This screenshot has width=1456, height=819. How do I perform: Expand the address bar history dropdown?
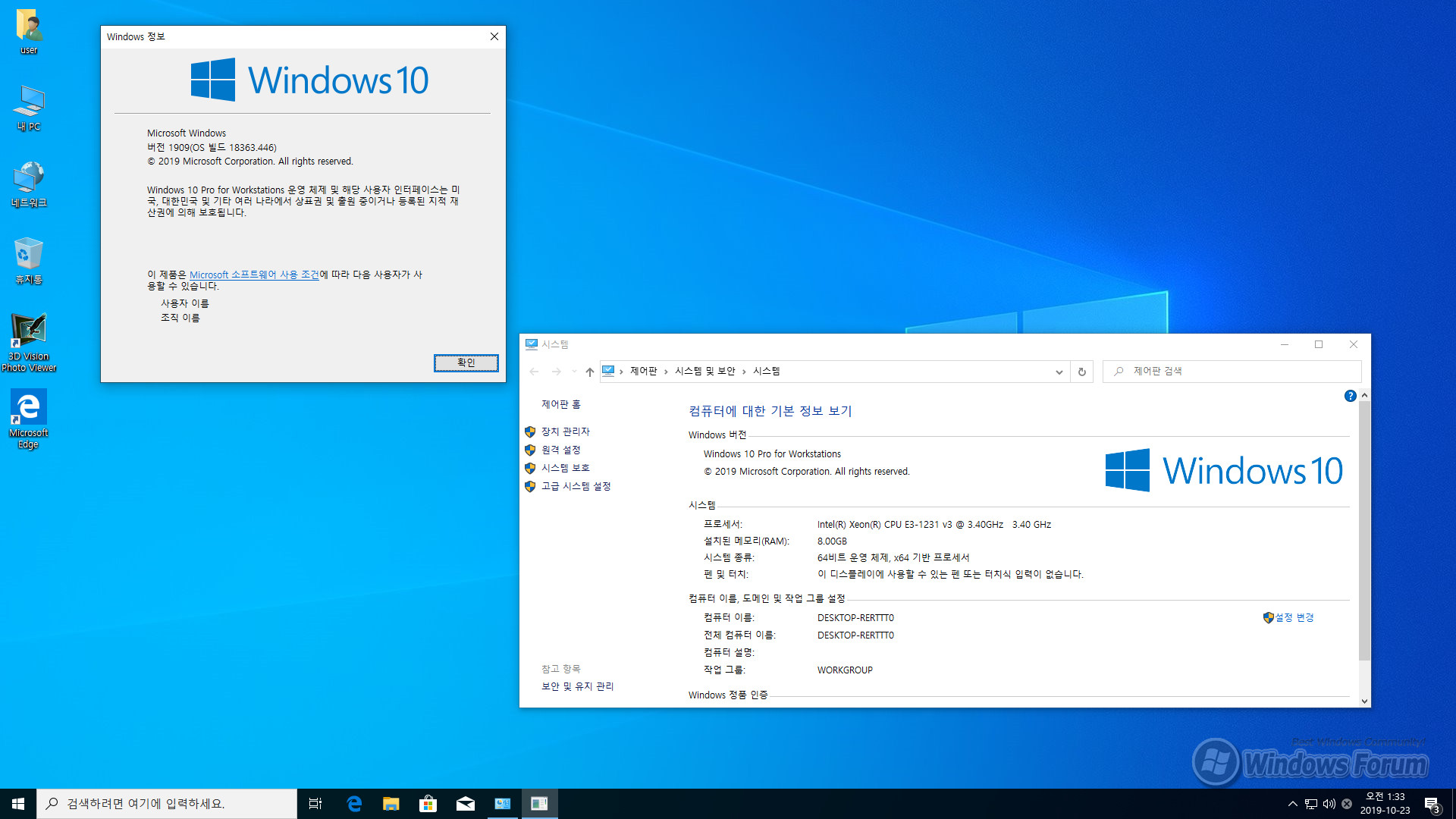pyautogui.click(x=1059, y=372)
